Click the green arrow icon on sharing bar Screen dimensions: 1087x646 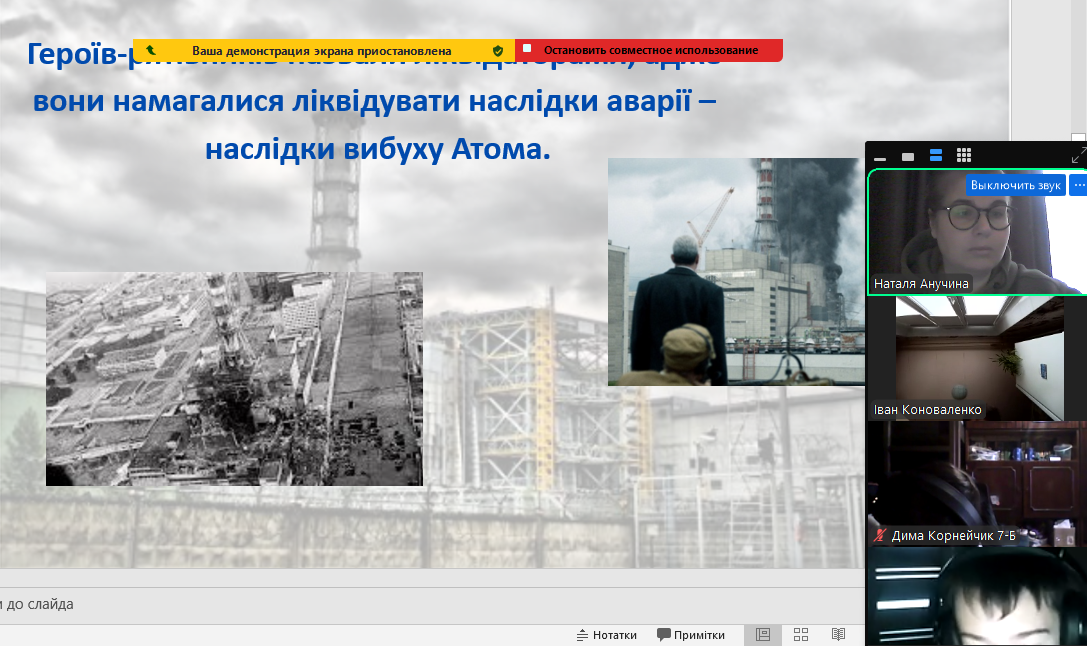point(151,49)
